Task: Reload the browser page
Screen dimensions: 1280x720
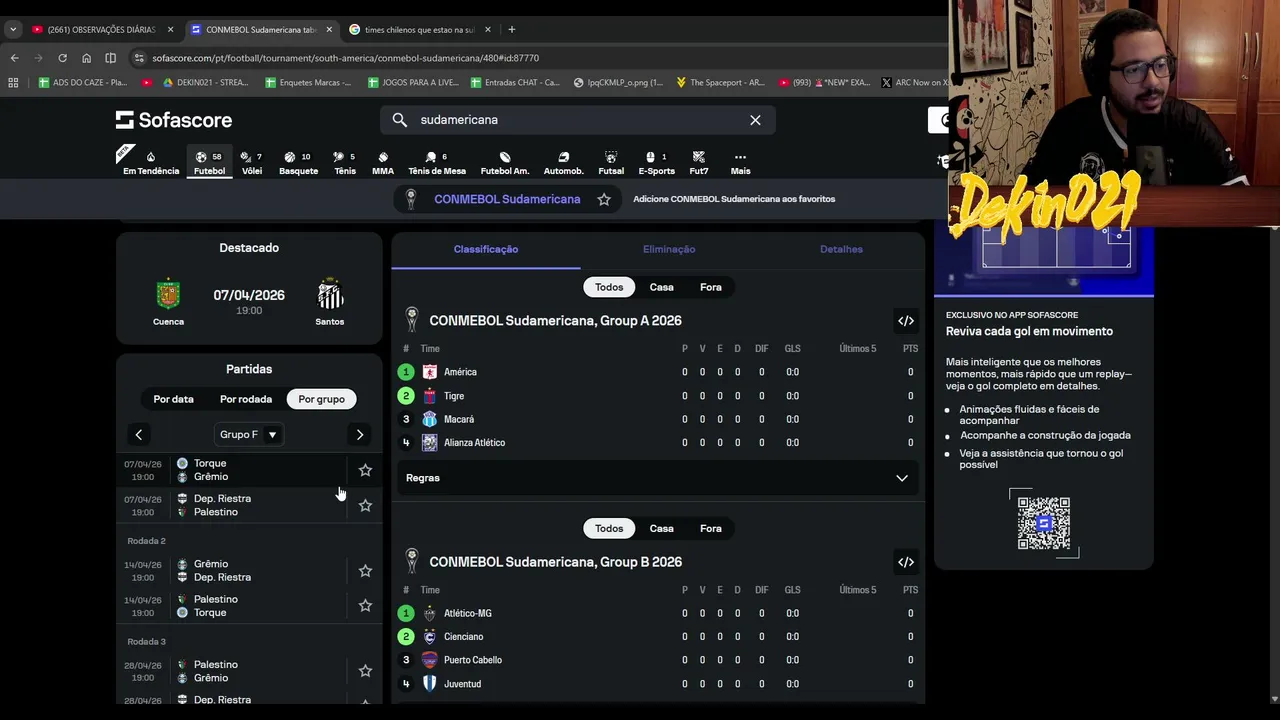Action: pyautogui.click(x=62, y=58)
